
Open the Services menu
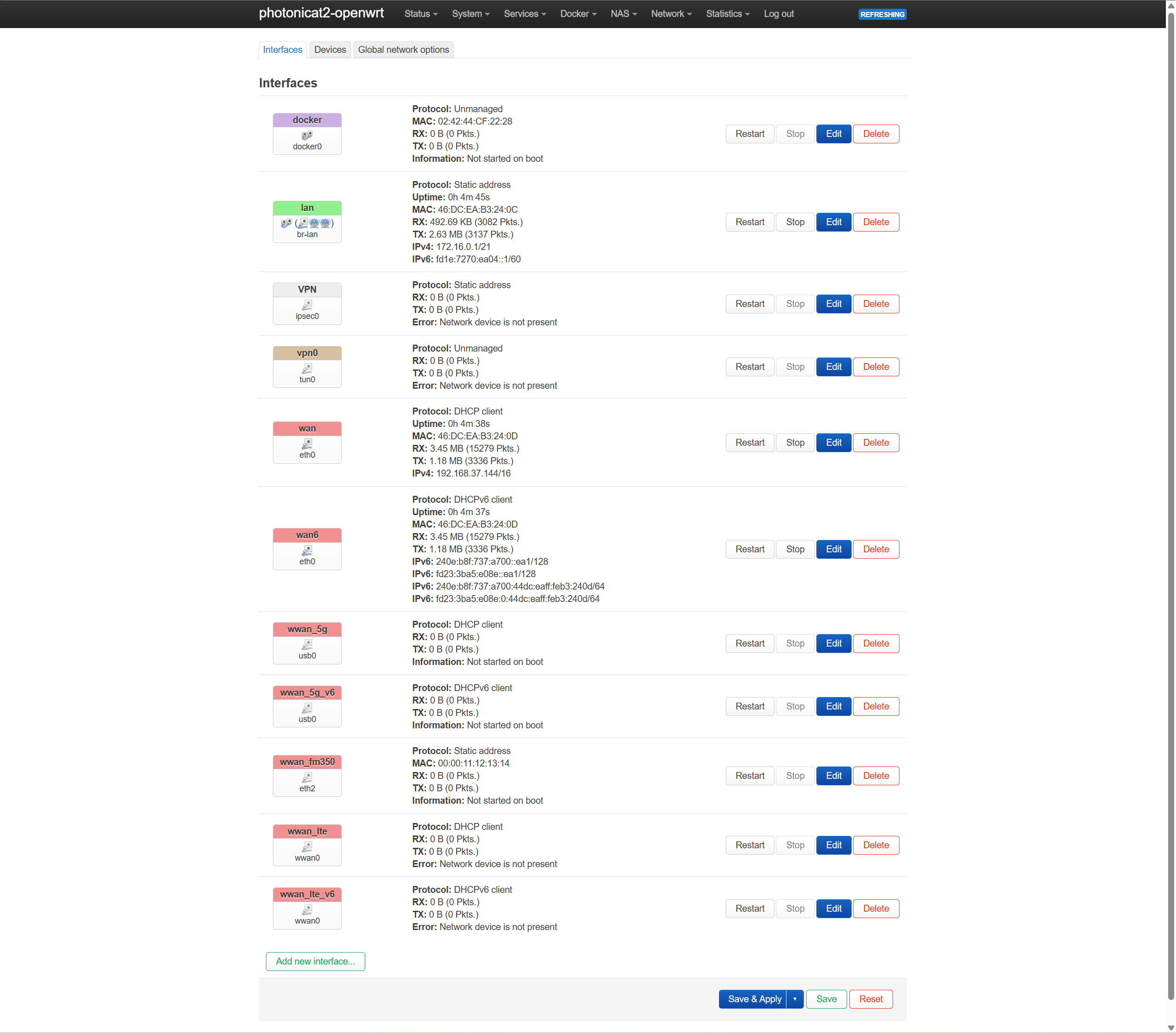pyautogui.click(x=524, y=13)
